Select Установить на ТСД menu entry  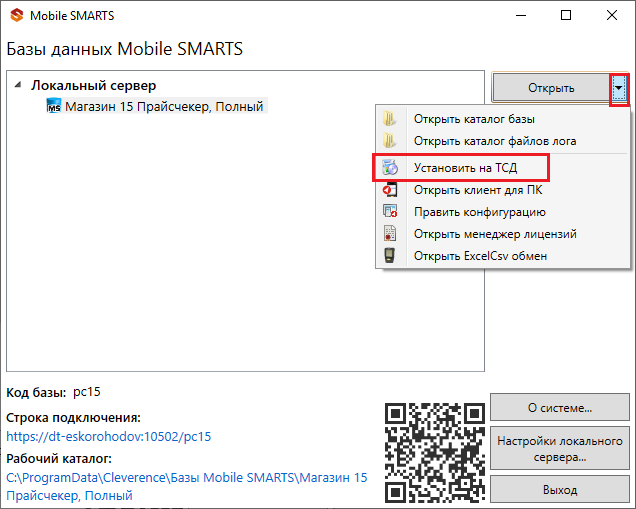coord(503,168)
